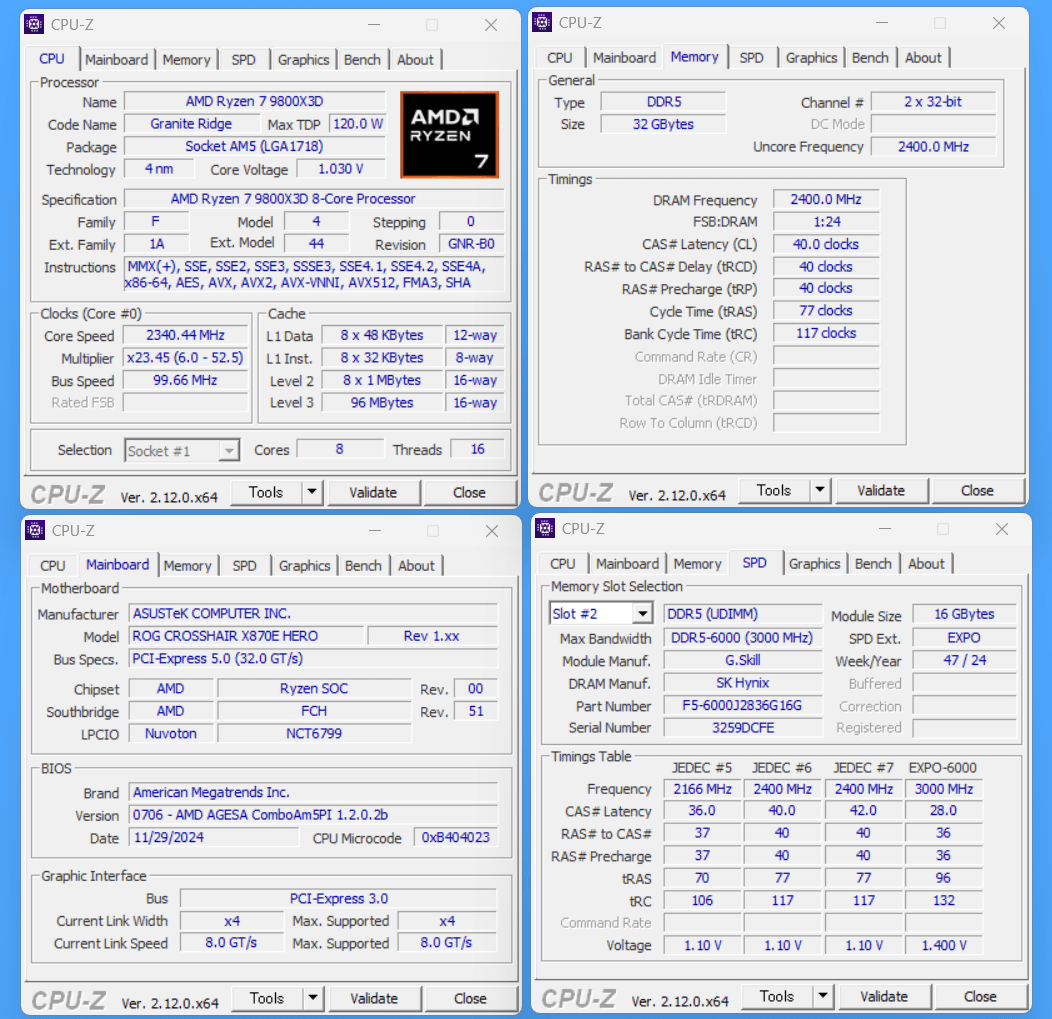Click the CPU Microcode value 0xB404023
Viewport: 1052px width, 1019px height.
click(x=456, y=837)
